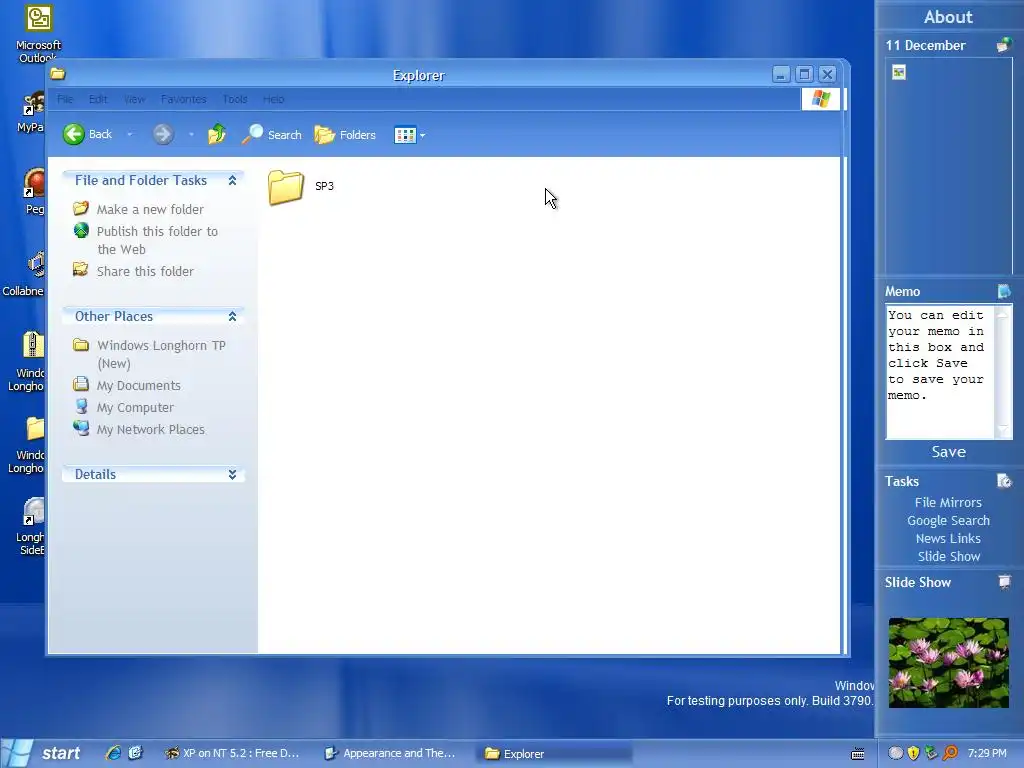Open the Forward history dropdown arrow
Viewport: 1024px width, 768px height.
pos(191,135)
